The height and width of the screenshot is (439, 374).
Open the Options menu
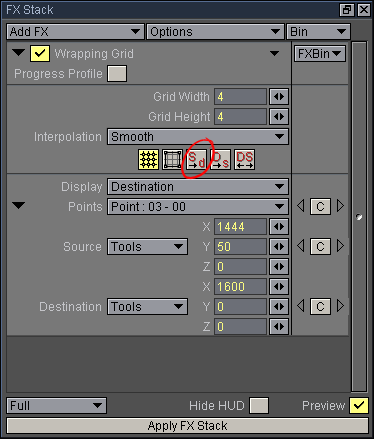point(215,32)
